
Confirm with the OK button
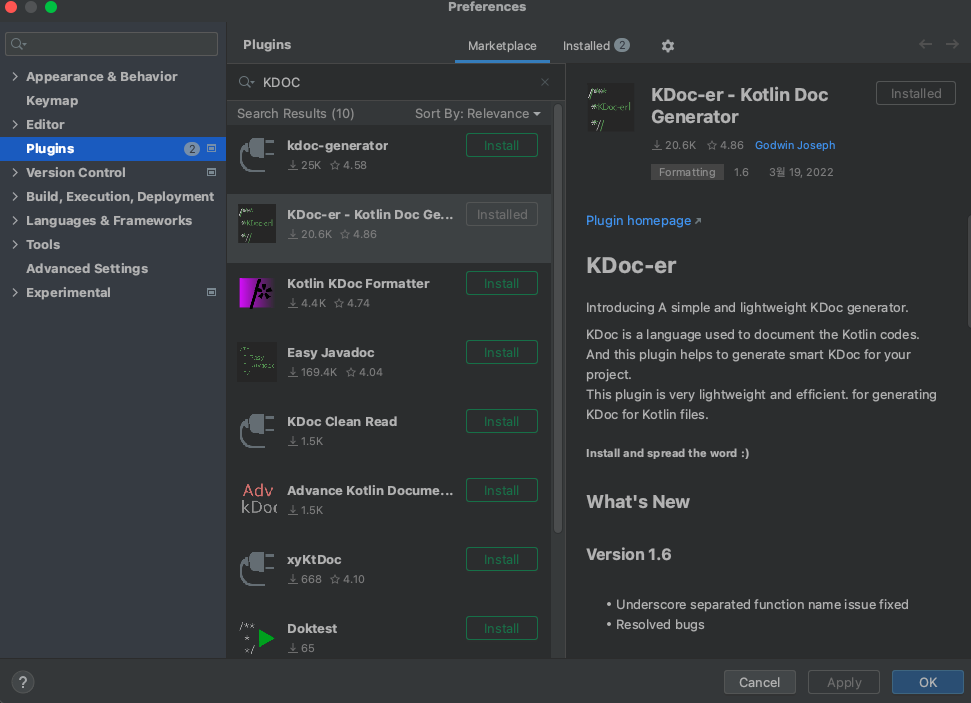(928, 683)
